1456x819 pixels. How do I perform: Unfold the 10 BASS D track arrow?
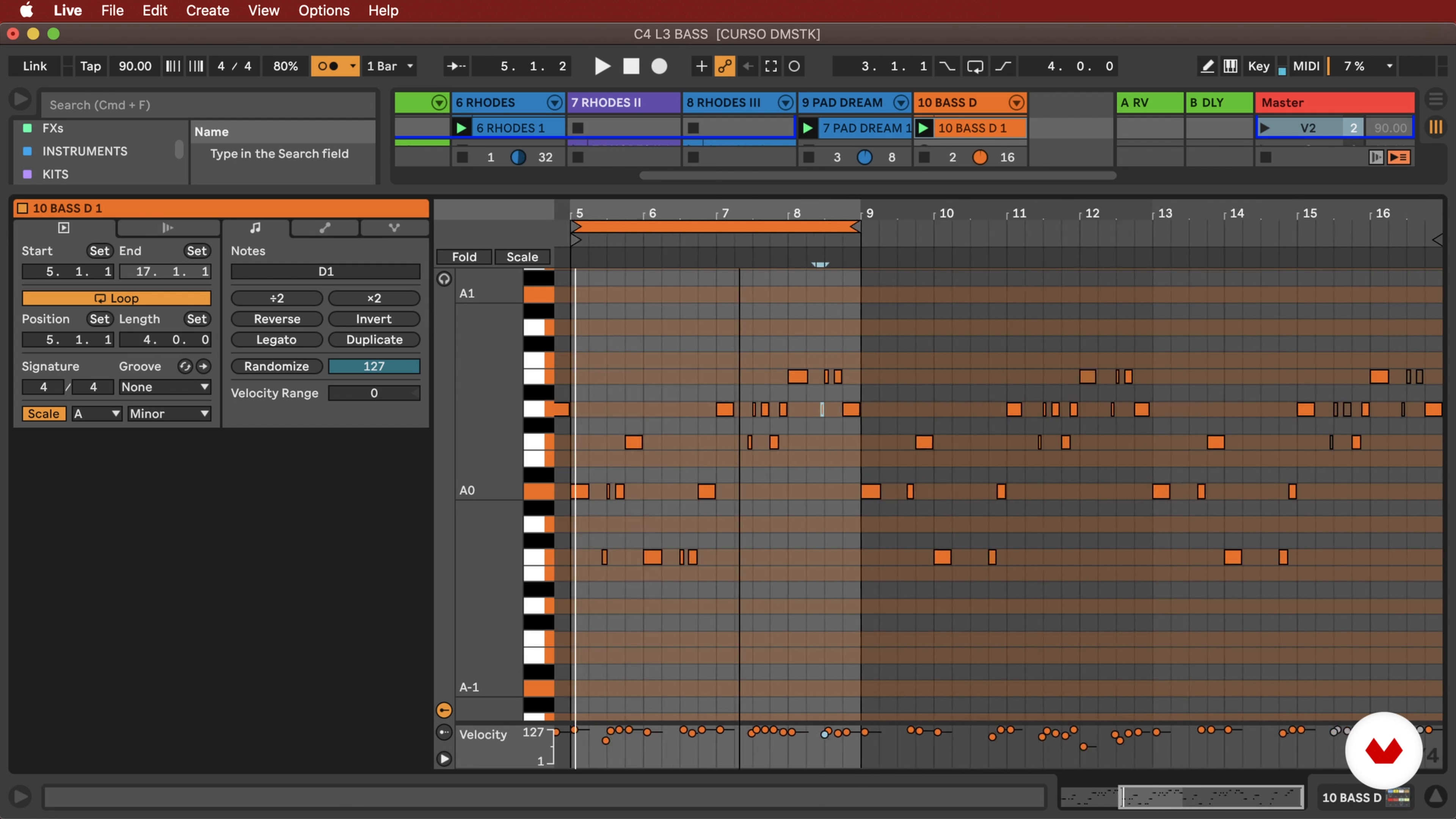point(1016,103)
